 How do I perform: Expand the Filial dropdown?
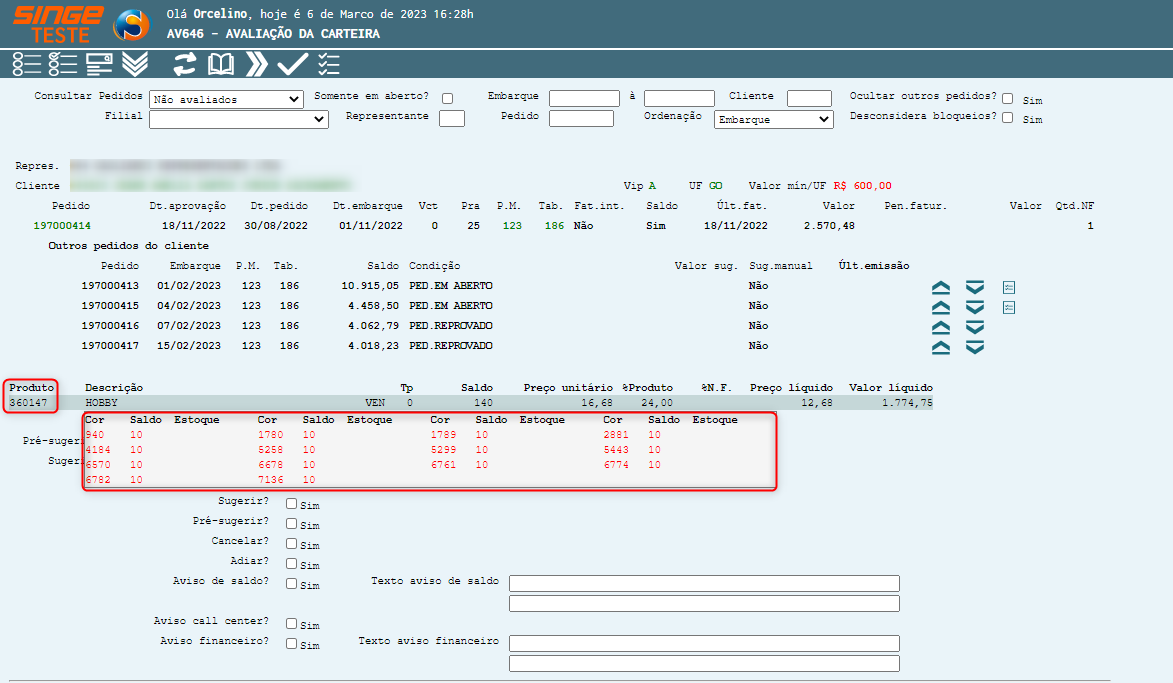point(239,119)
